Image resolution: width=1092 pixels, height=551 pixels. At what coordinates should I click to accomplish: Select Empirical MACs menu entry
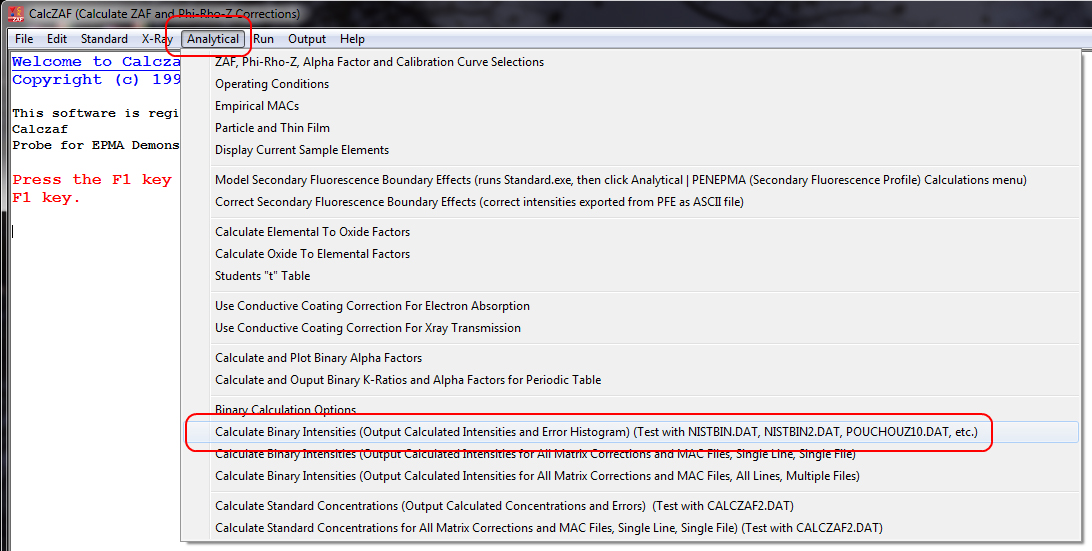257,106
